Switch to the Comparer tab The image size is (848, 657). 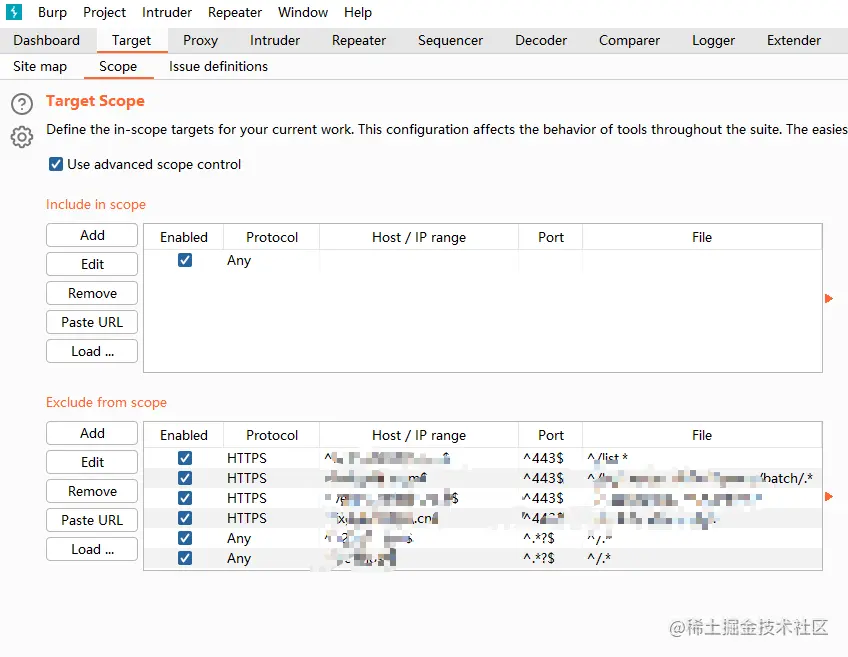(630, 41)
